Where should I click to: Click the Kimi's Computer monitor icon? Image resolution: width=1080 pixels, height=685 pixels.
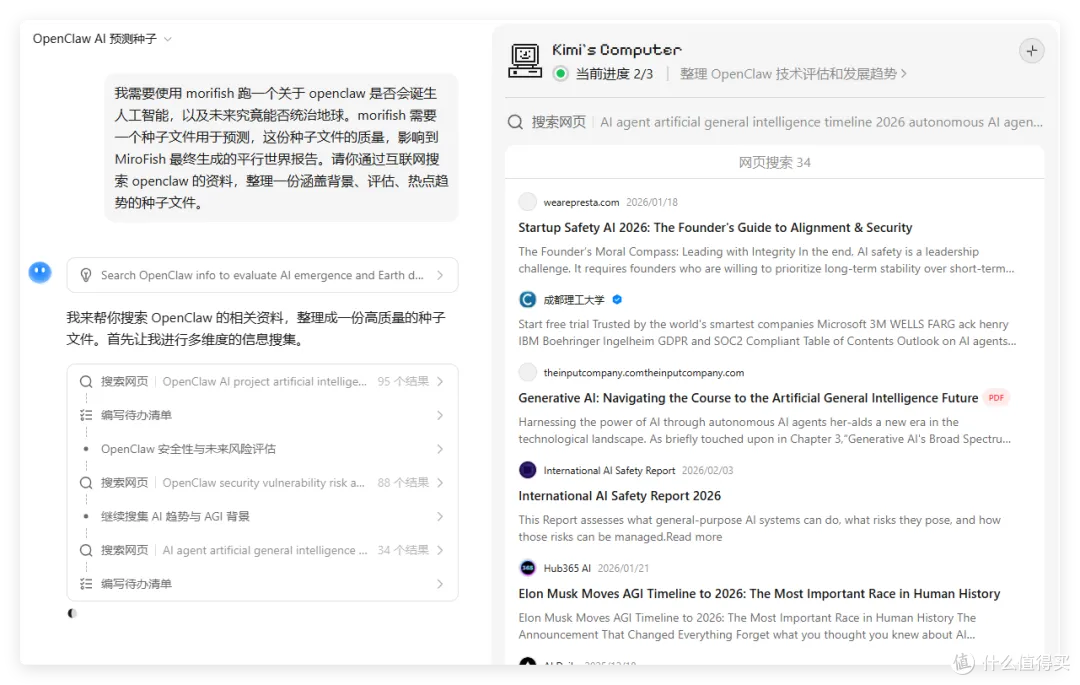tap(525, 61)
